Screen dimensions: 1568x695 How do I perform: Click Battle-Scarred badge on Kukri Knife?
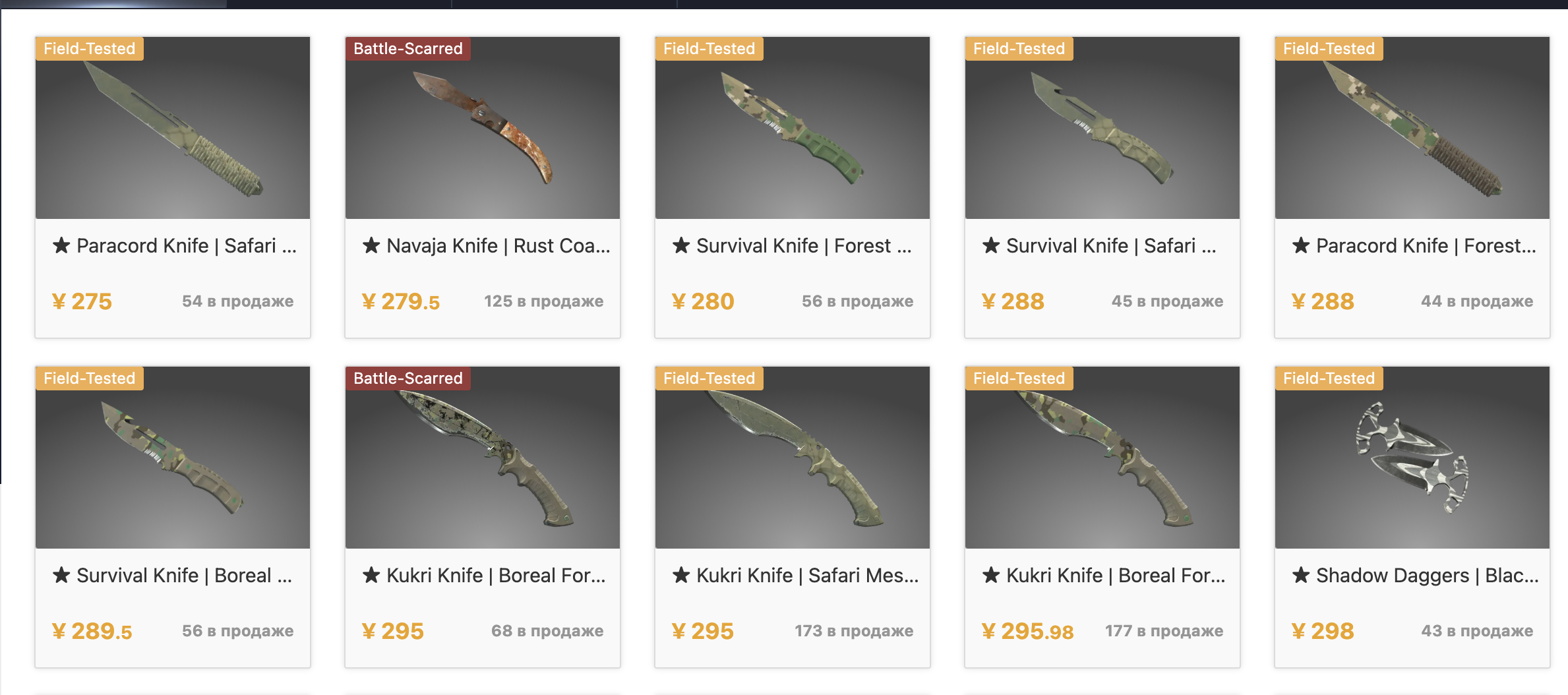coord(407,378)
